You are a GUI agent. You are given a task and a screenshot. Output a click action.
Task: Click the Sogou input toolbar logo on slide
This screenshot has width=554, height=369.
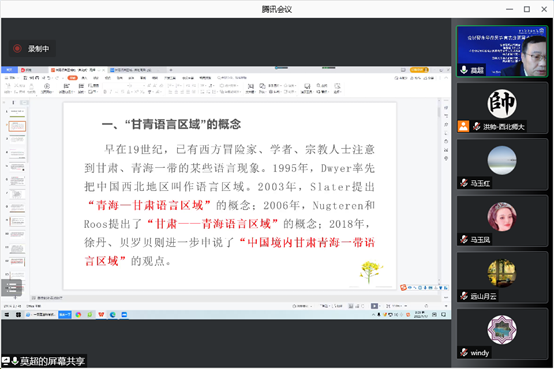click(403, 288)
